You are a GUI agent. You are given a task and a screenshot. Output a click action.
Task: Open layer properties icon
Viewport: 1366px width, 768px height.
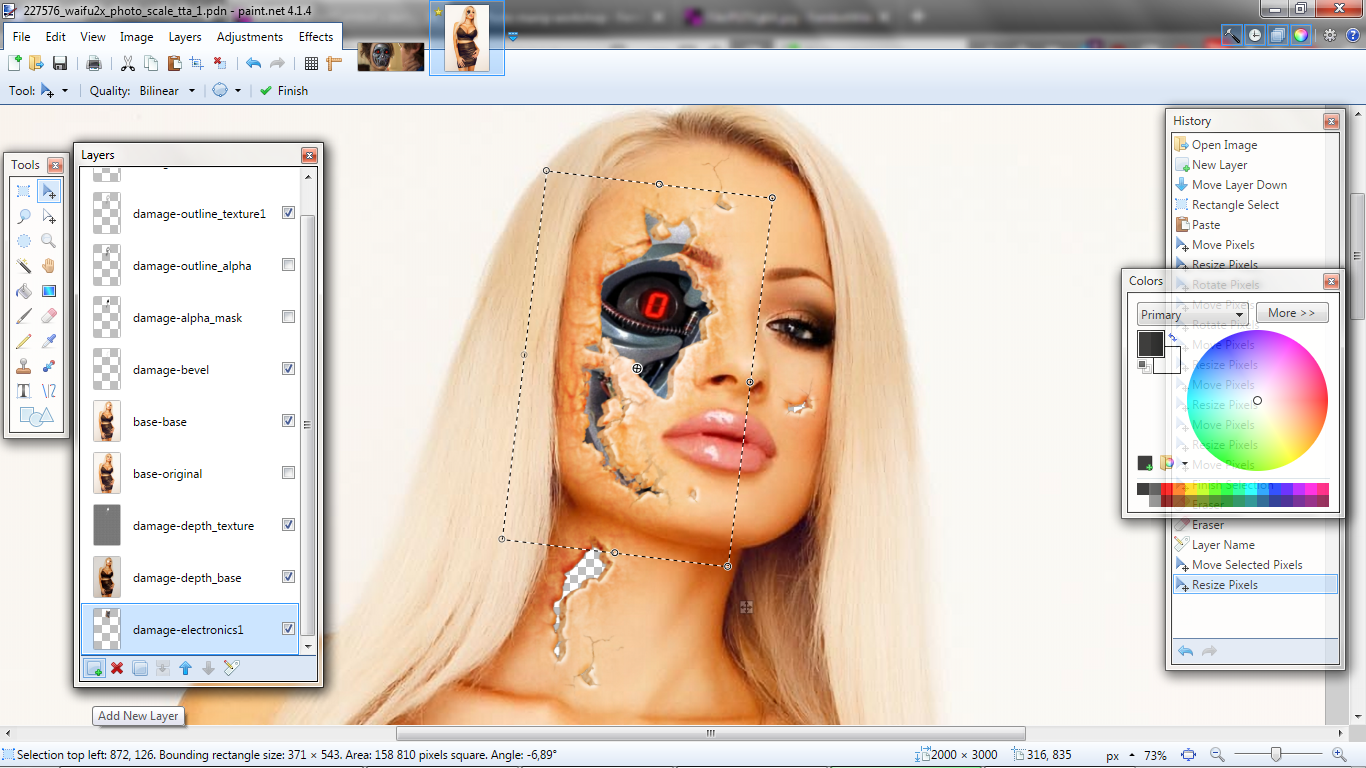232,668
